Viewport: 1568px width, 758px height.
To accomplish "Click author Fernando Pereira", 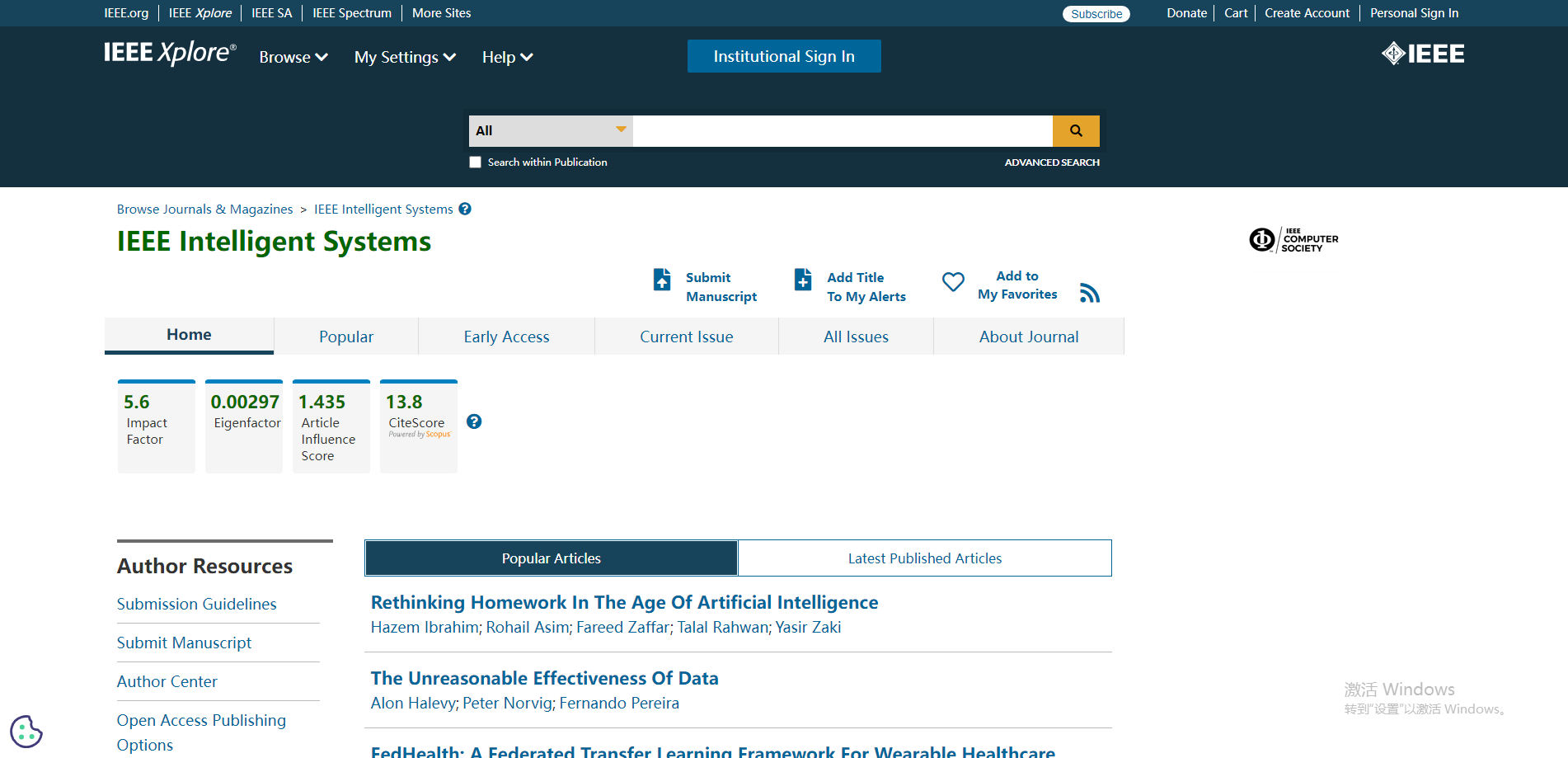I will click(x=620, y=704).
